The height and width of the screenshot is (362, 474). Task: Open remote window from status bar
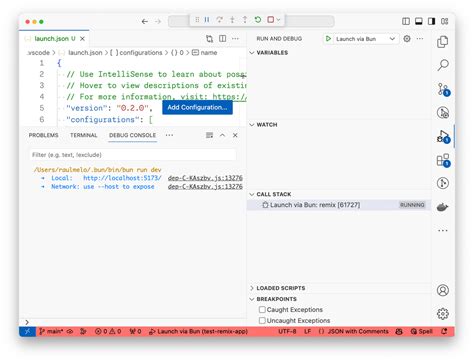[x=27, y=331]
